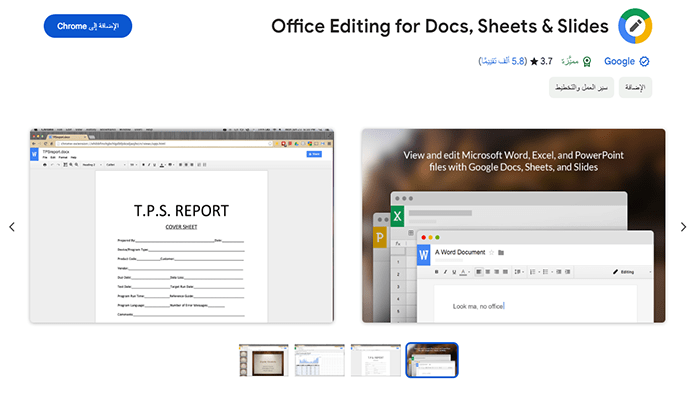Click the 'Look ma, no office' text

coord(478,306)
